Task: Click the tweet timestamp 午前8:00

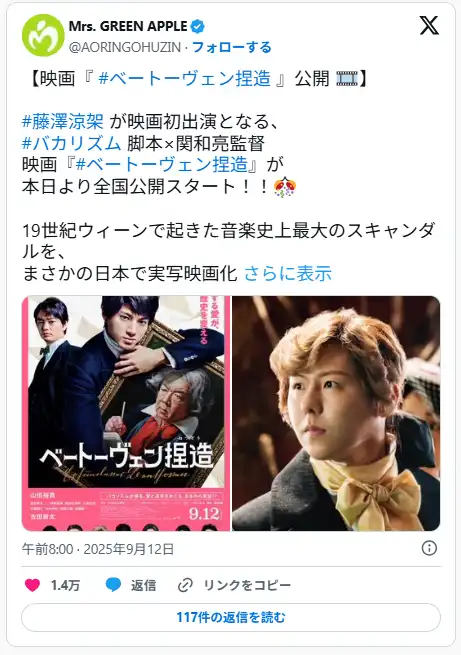Action: tap(48, 549)
